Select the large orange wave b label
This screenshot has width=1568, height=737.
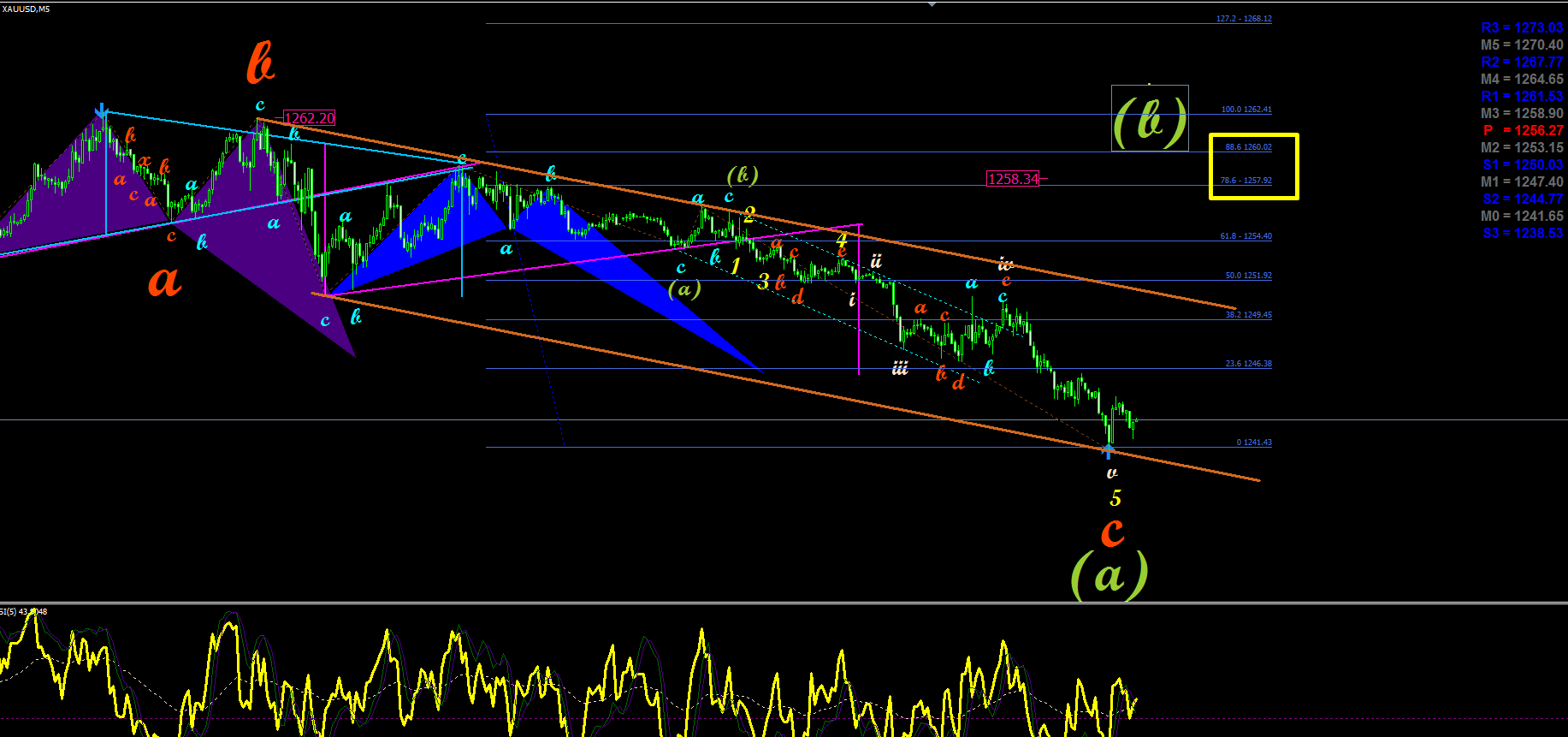click(x=261, y=64)
